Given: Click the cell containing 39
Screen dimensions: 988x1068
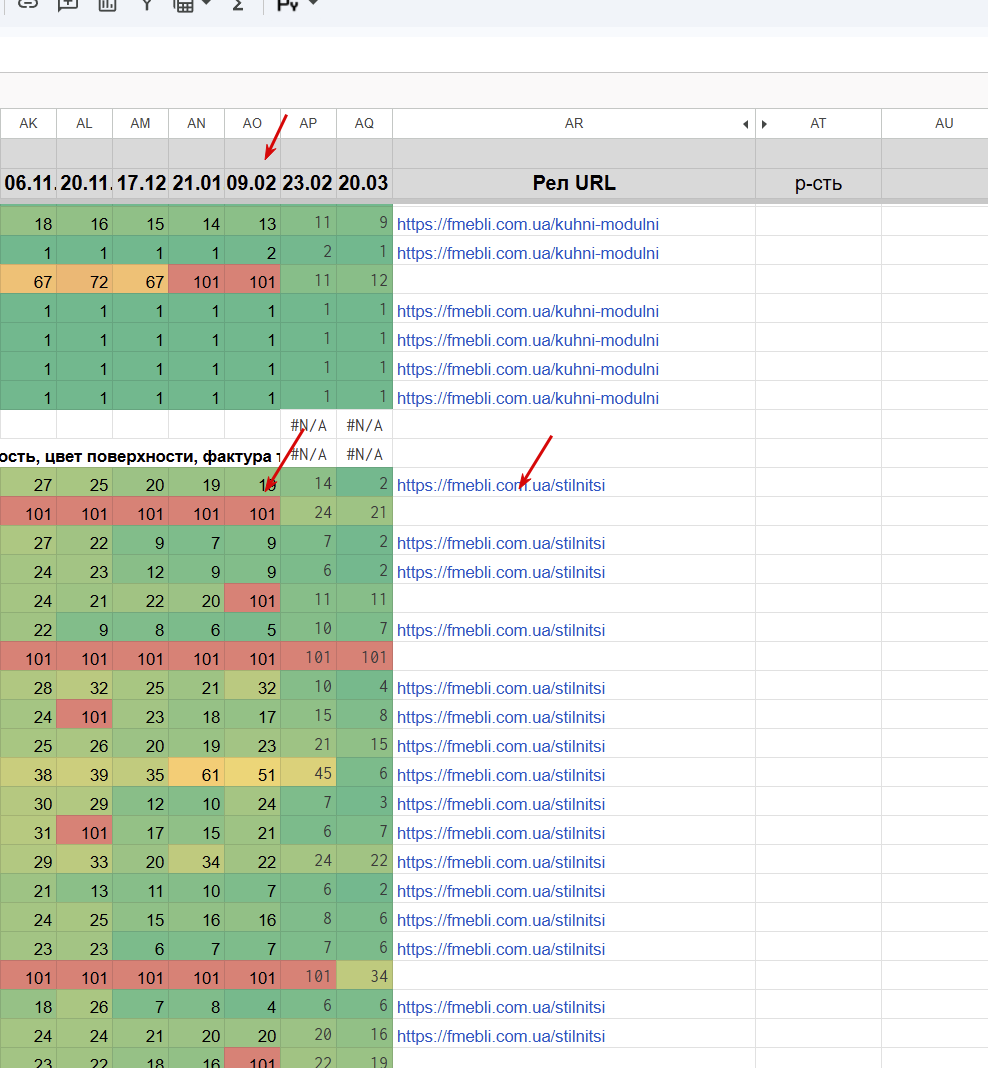Looking at the screenshot, I should pos(84,773).
